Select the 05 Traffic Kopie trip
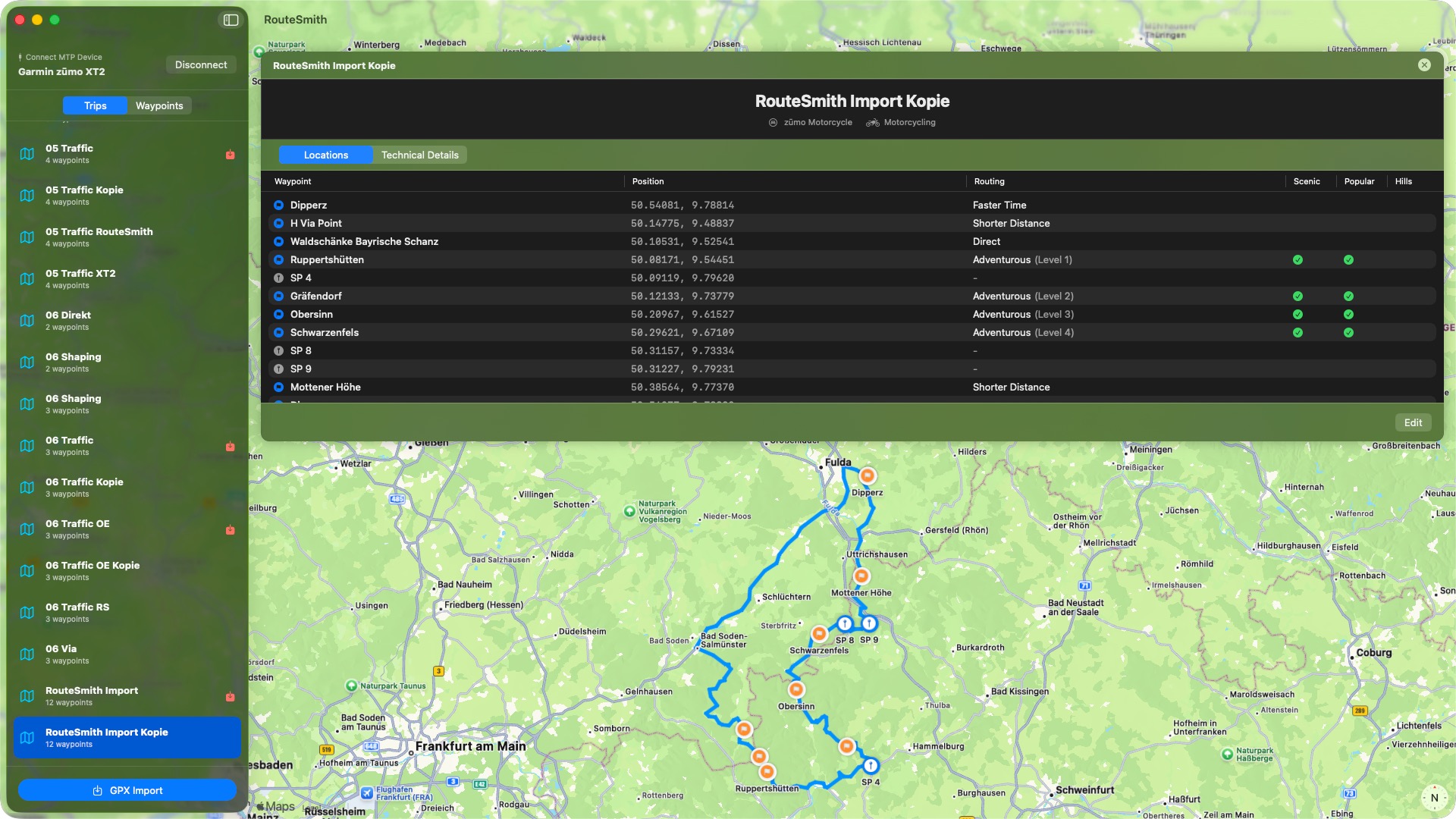This screenshot has width=1456, height=819. pyautogui.click(x=127, y=196)
